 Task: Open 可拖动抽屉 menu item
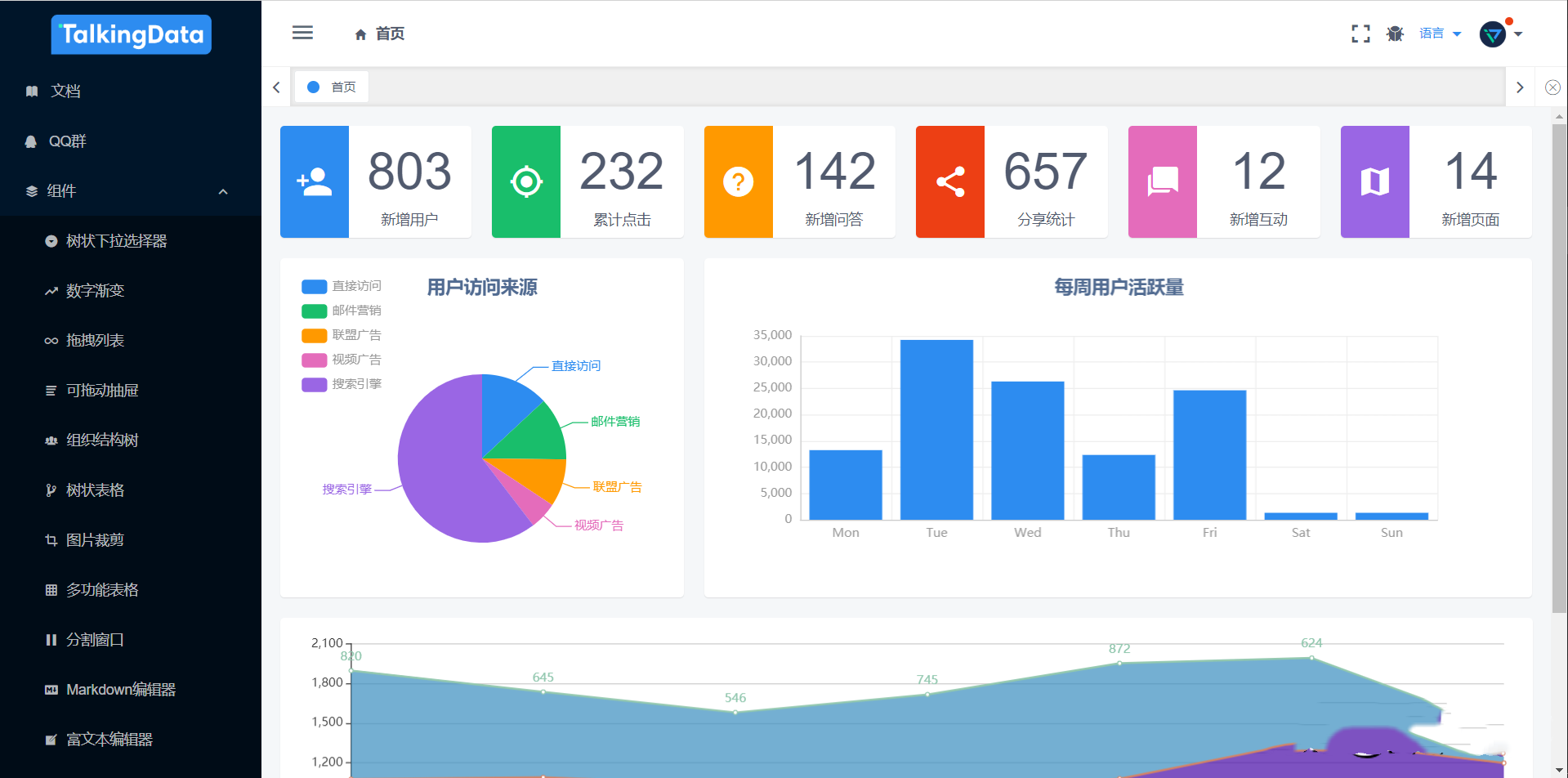(131, 391)
